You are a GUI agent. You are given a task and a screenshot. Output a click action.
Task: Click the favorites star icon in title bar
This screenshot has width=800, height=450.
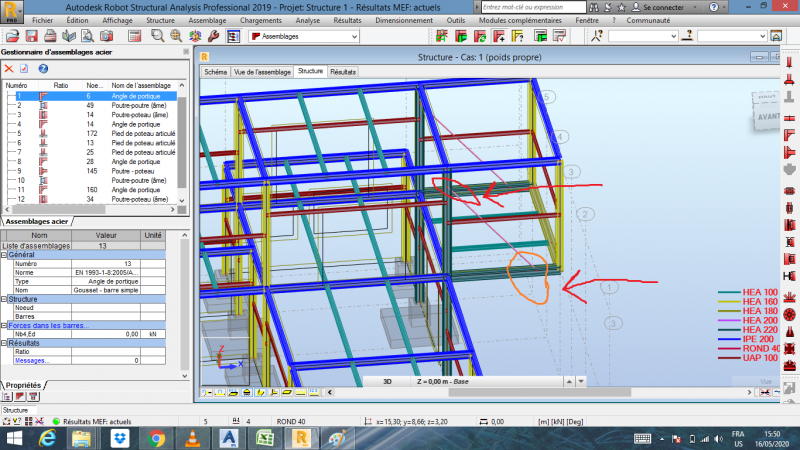(621, 7)
